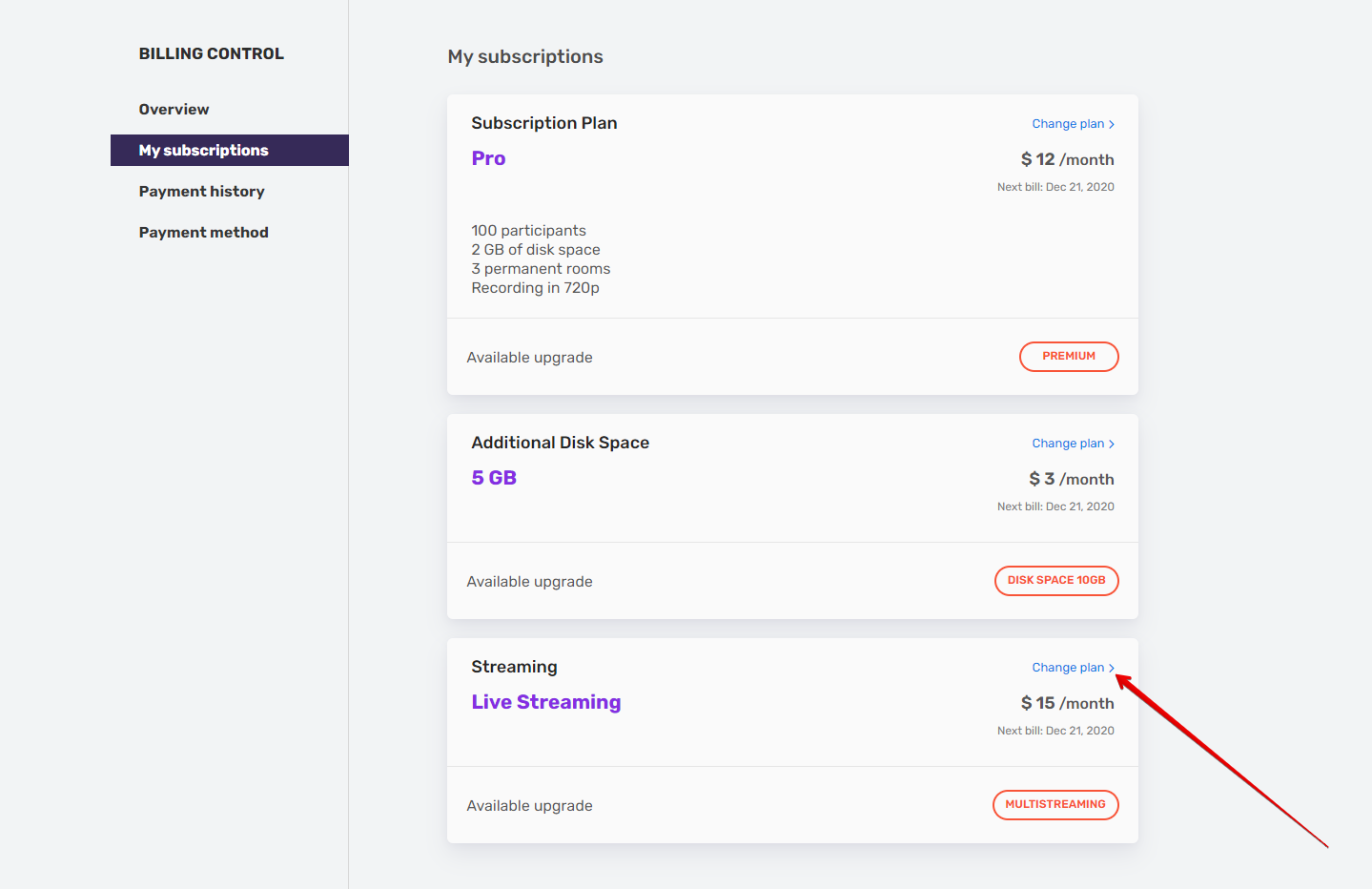The height and width of the screenshot is (889, 1372).
Task: Click Change plan for Streaming
Action: (x=1073, y=668)
